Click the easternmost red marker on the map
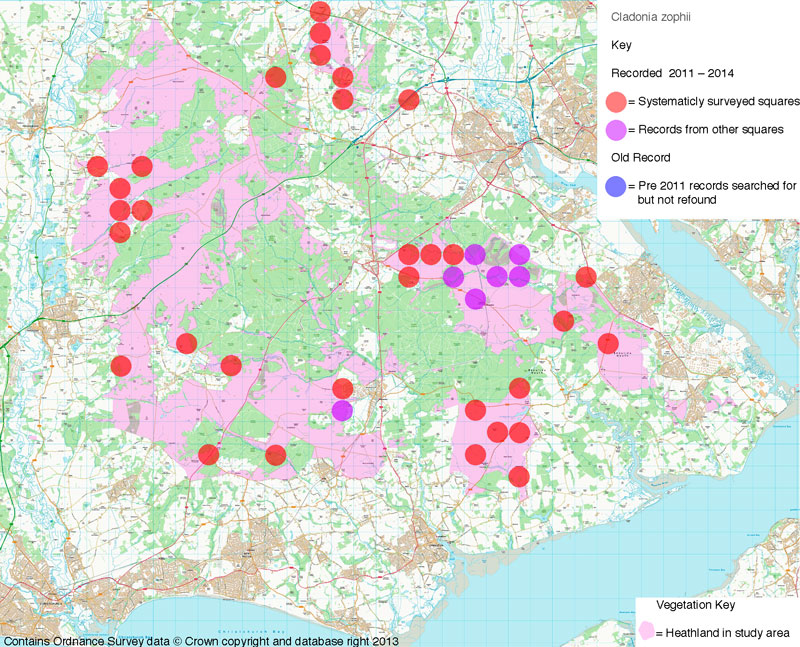Viewport: 800px width, 647px height. point(608,343)
